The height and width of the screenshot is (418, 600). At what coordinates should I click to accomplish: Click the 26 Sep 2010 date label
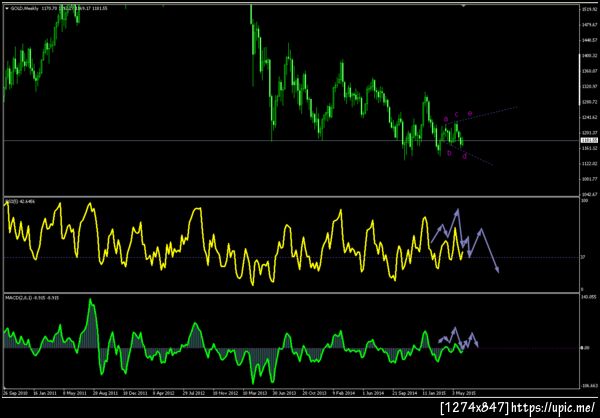[13, 393]
